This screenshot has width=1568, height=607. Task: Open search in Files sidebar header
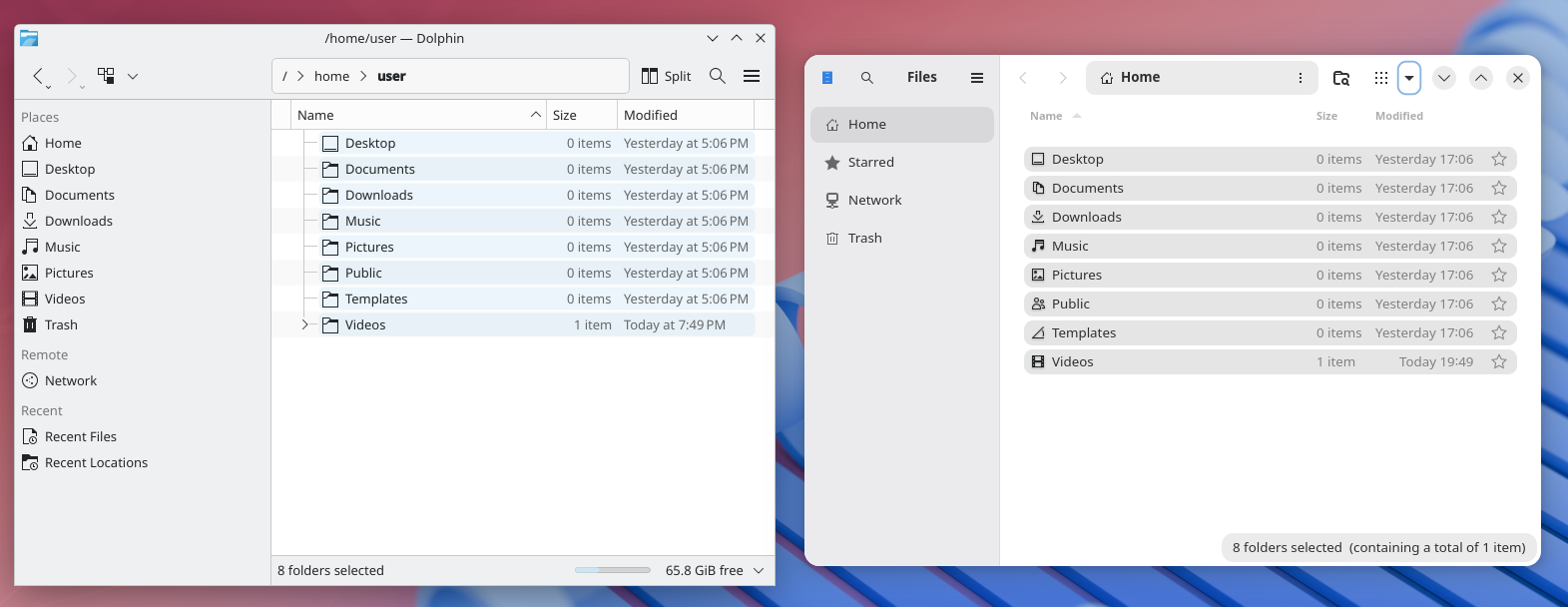(867, 77)
